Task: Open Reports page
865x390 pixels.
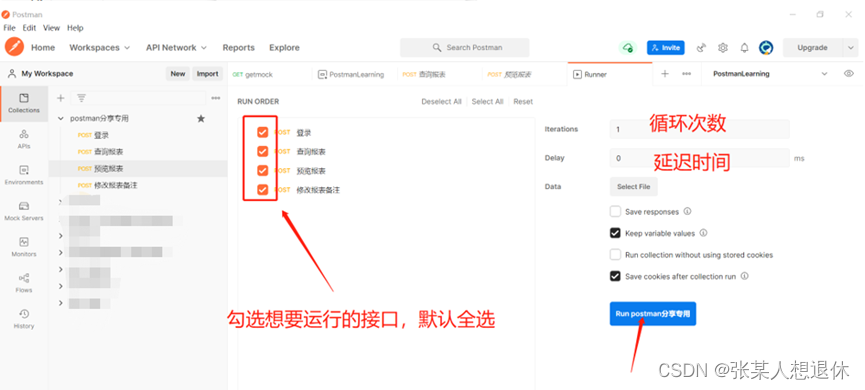Action: pos(238,48)
